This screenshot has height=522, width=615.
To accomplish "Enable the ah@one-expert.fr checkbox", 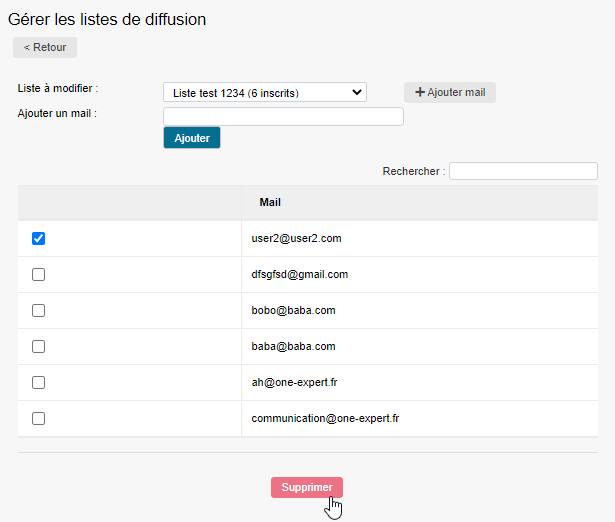I will (39, 383).
